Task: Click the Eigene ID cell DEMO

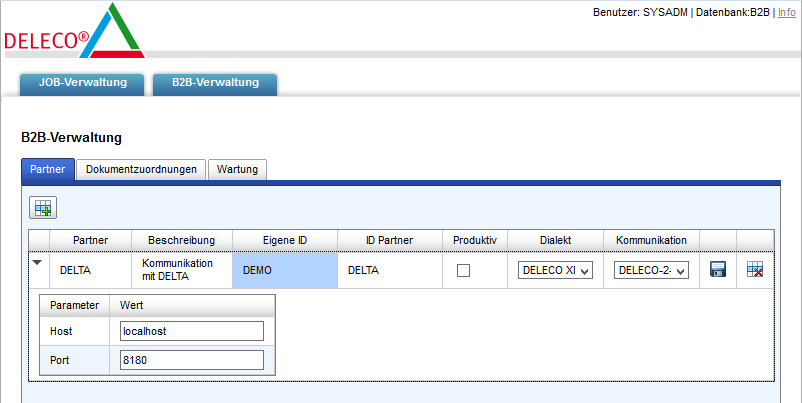Action: (285, 270)
